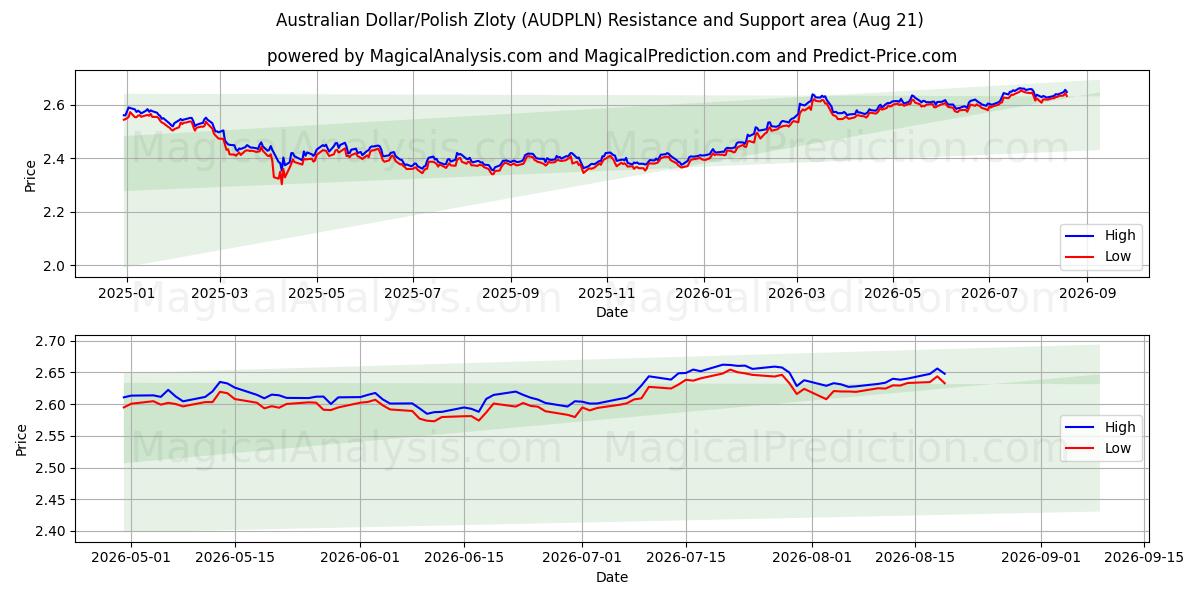This screenshot has width=1200, height=600.
Task: Click the 2026-03 tick label on upper axis
Action: pos(797,294)
